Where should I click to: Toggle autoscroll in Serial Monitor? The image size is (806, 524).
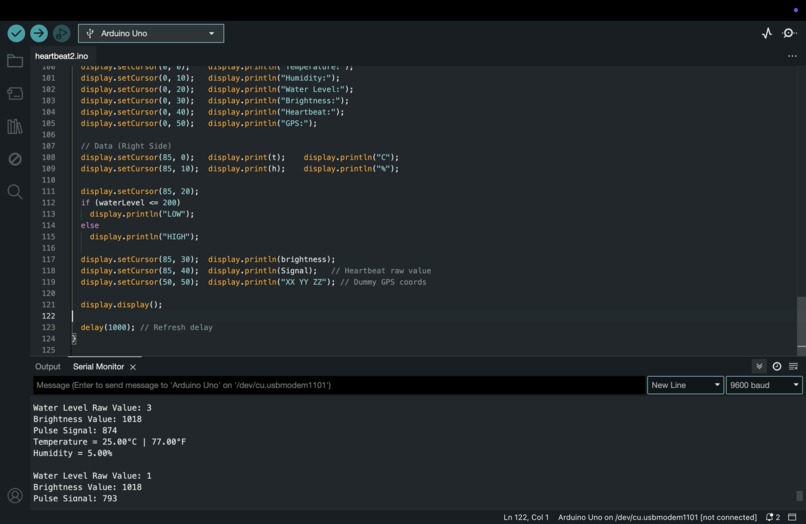coord(759,366)
